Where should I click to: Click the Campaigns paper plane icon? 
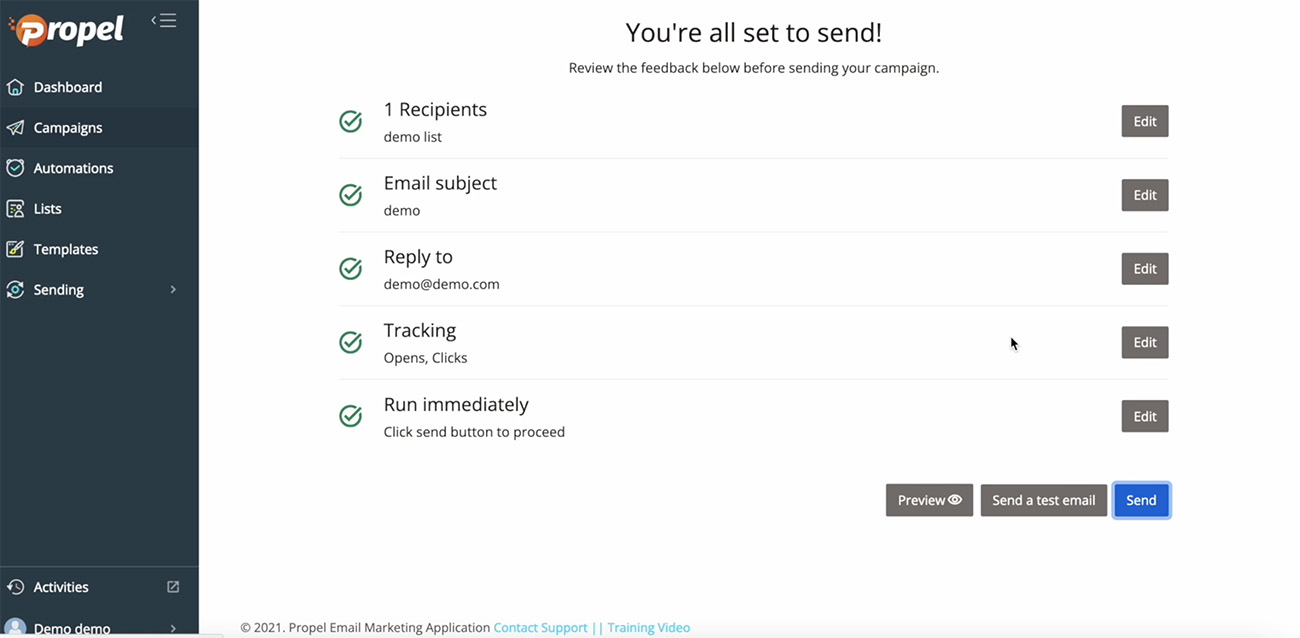[x=15, y=128]
